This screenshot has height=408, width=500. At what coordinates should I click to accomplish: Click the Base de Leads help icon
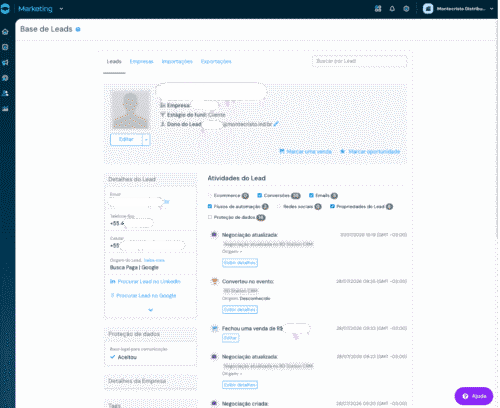click(78, 29)
